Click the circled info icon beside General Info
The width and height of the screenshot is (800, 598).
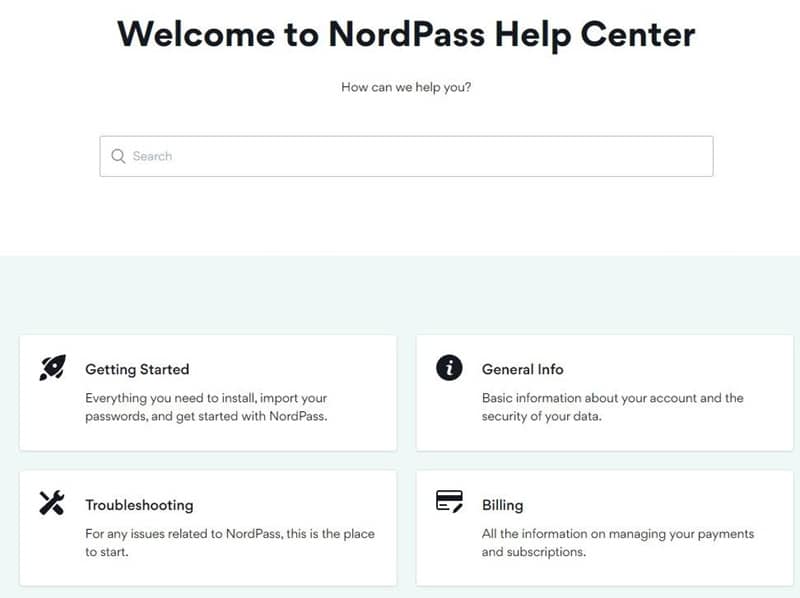(449, 367)
